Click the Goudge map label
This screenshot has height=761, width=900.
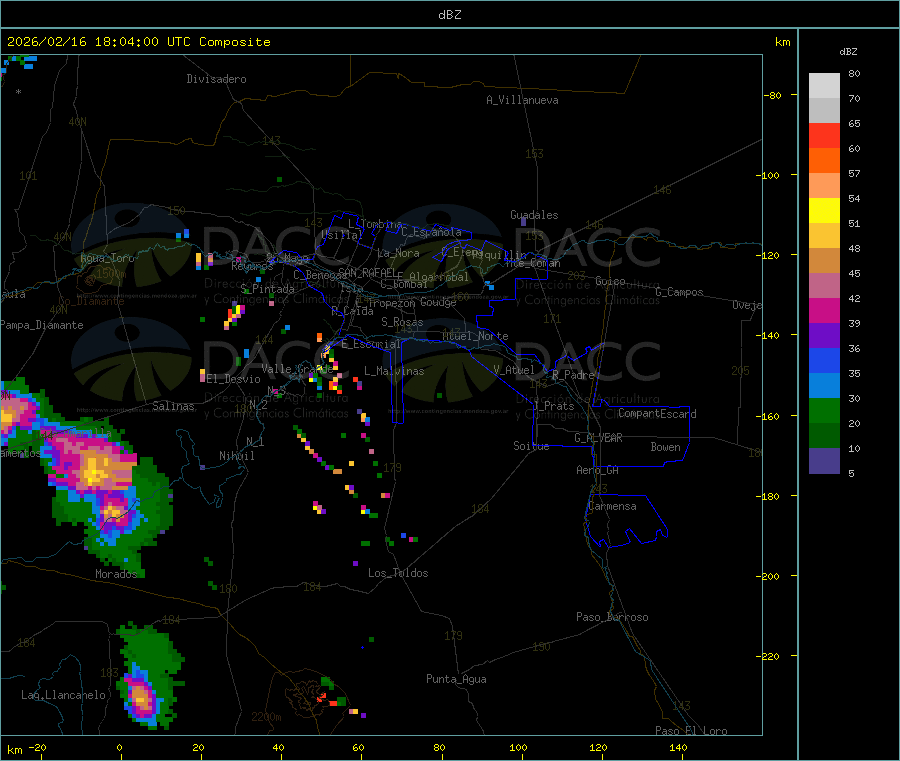tap(438, 302)
